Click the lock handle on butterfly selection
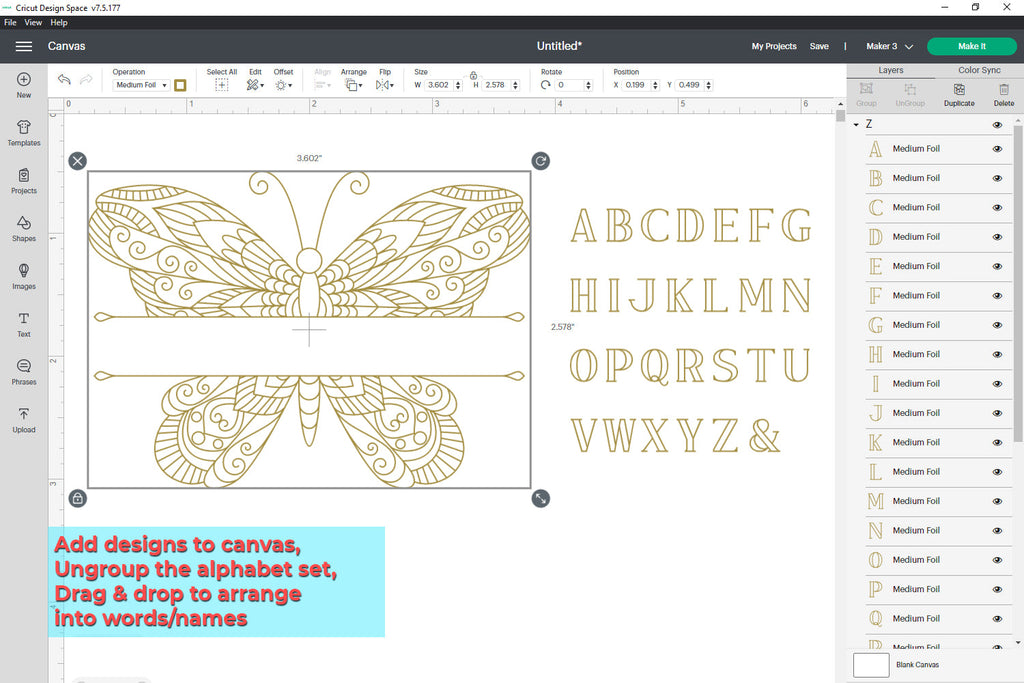 78,499
